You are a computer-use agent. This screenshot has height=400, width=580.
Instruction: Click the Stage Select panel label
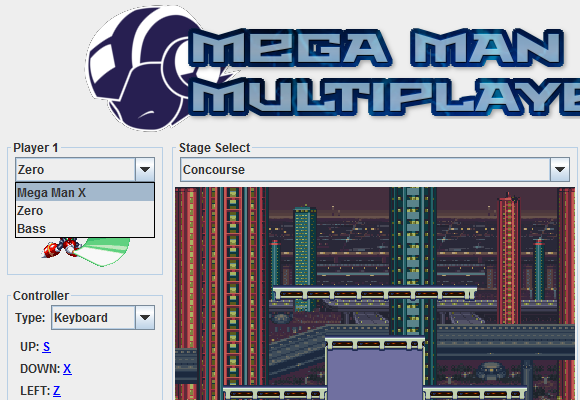[x=215, y=148]
